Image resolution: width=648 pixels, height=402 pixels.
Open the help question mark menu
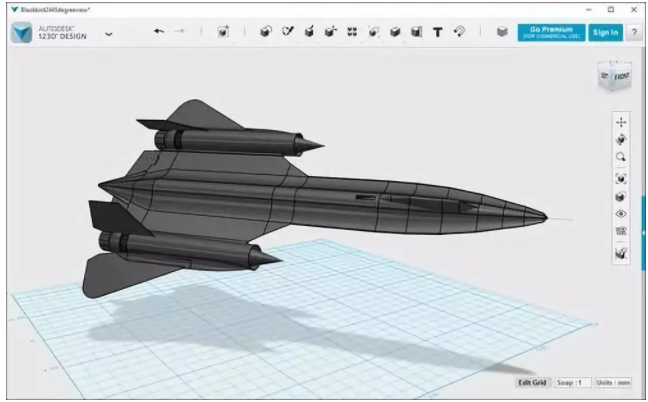(x=634, y=33)
